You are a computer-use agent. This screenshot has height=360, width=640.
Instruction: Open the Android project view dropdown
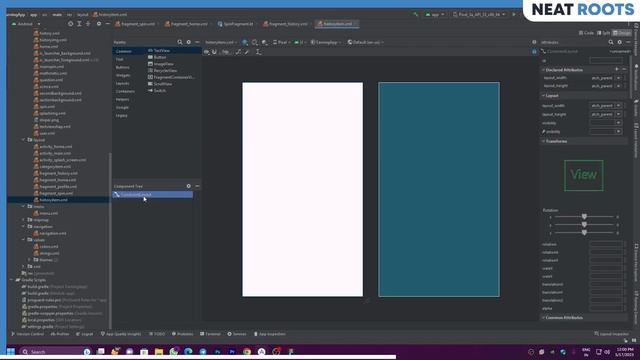click(26, 24)
